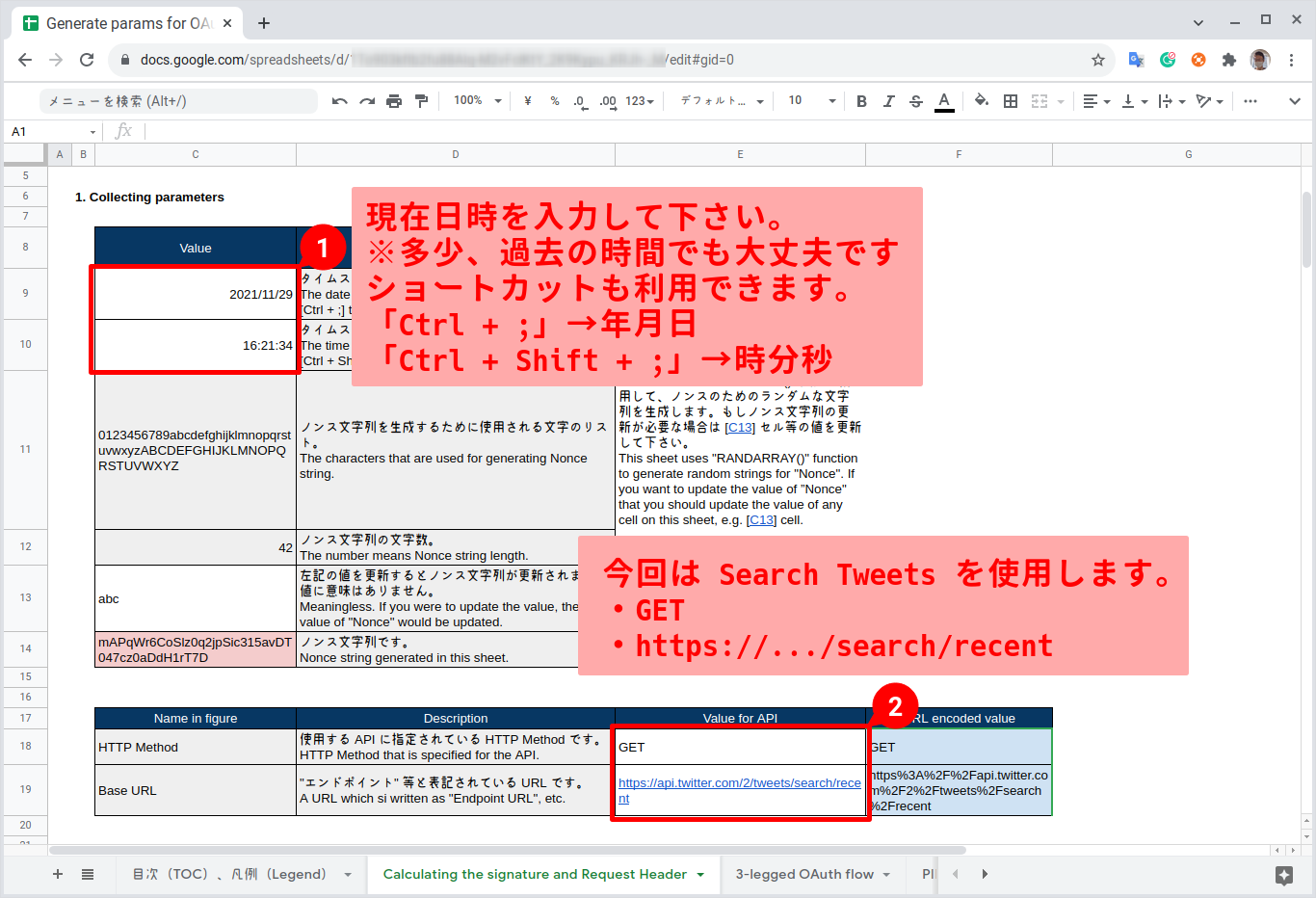The width and height of the screenshot is (1316, 898).
Task: Select the Text color swatch
Action: click(x=944, y=100)
